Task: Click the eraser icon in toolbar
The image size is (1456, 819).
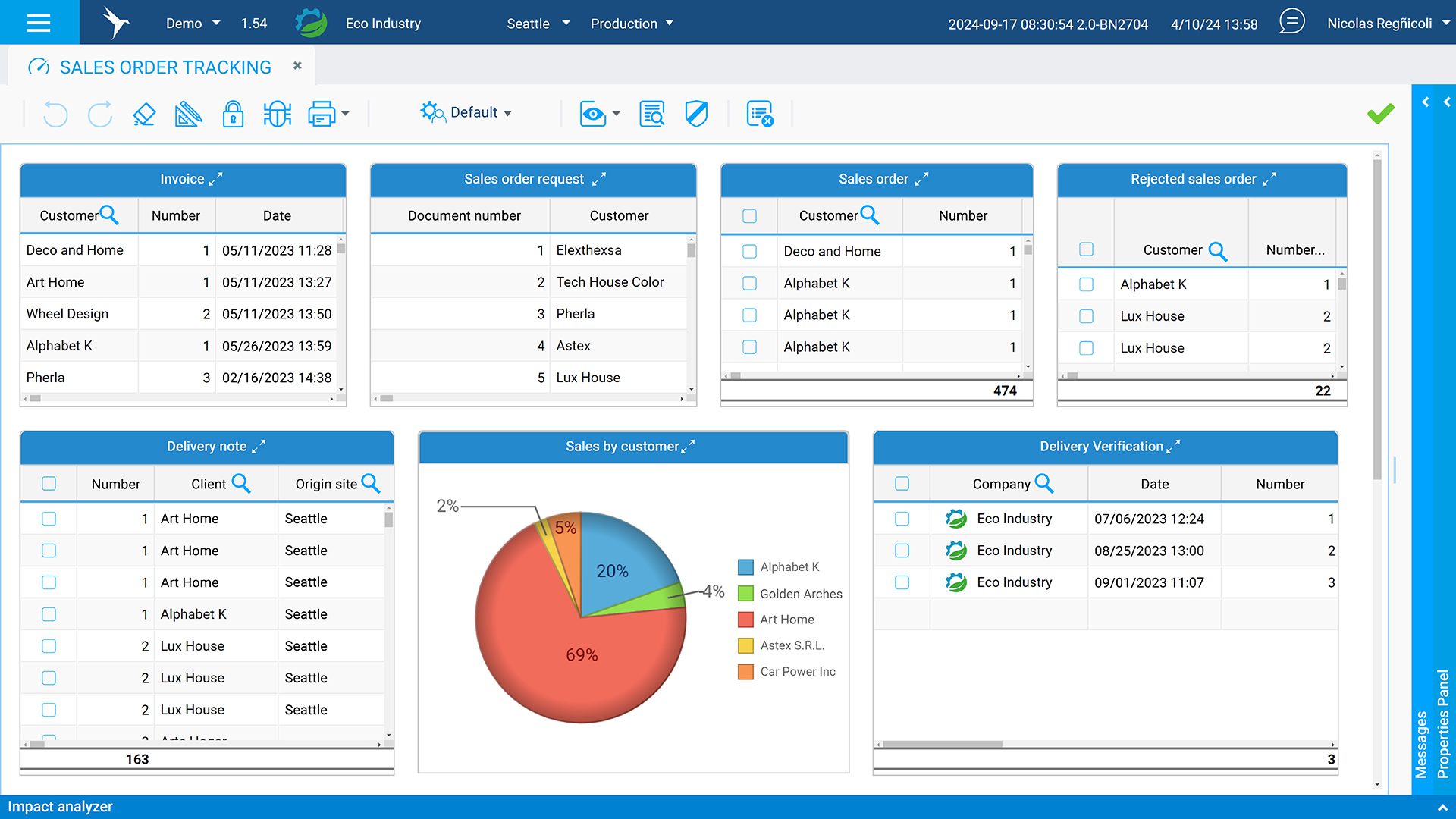Action: pyautogui.click(x=143, y=114)
